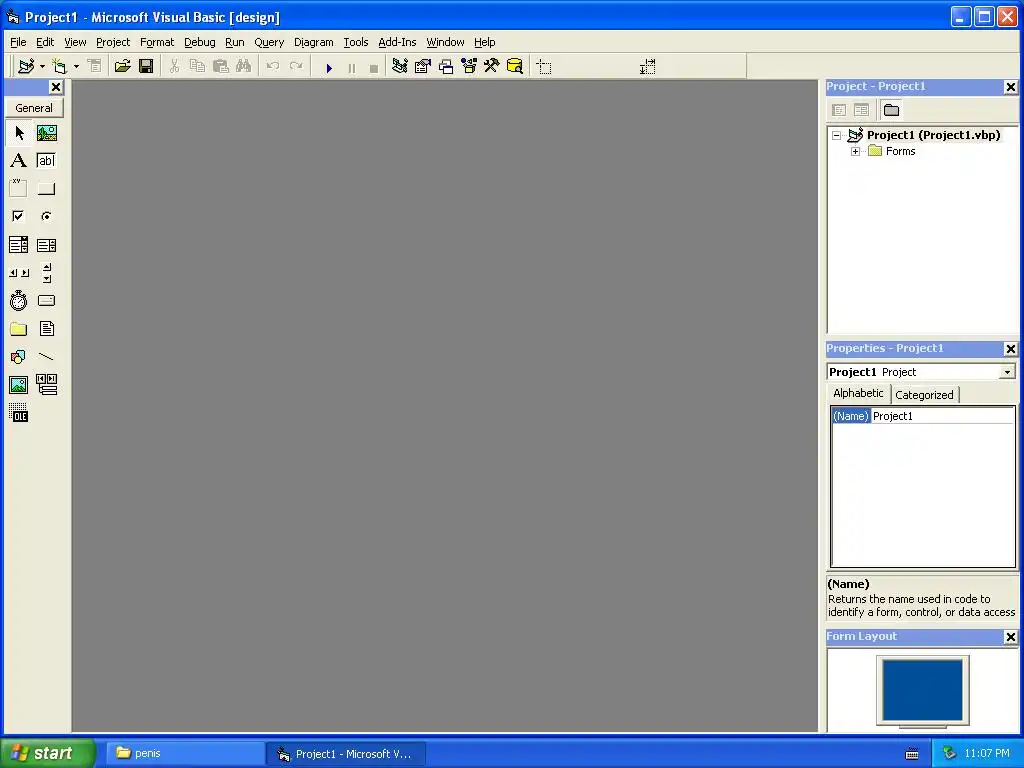Select the DirListBox folder control
The height and width of the screenshot is (768, 1024).
pyautogui.click(x=18, y=328)
